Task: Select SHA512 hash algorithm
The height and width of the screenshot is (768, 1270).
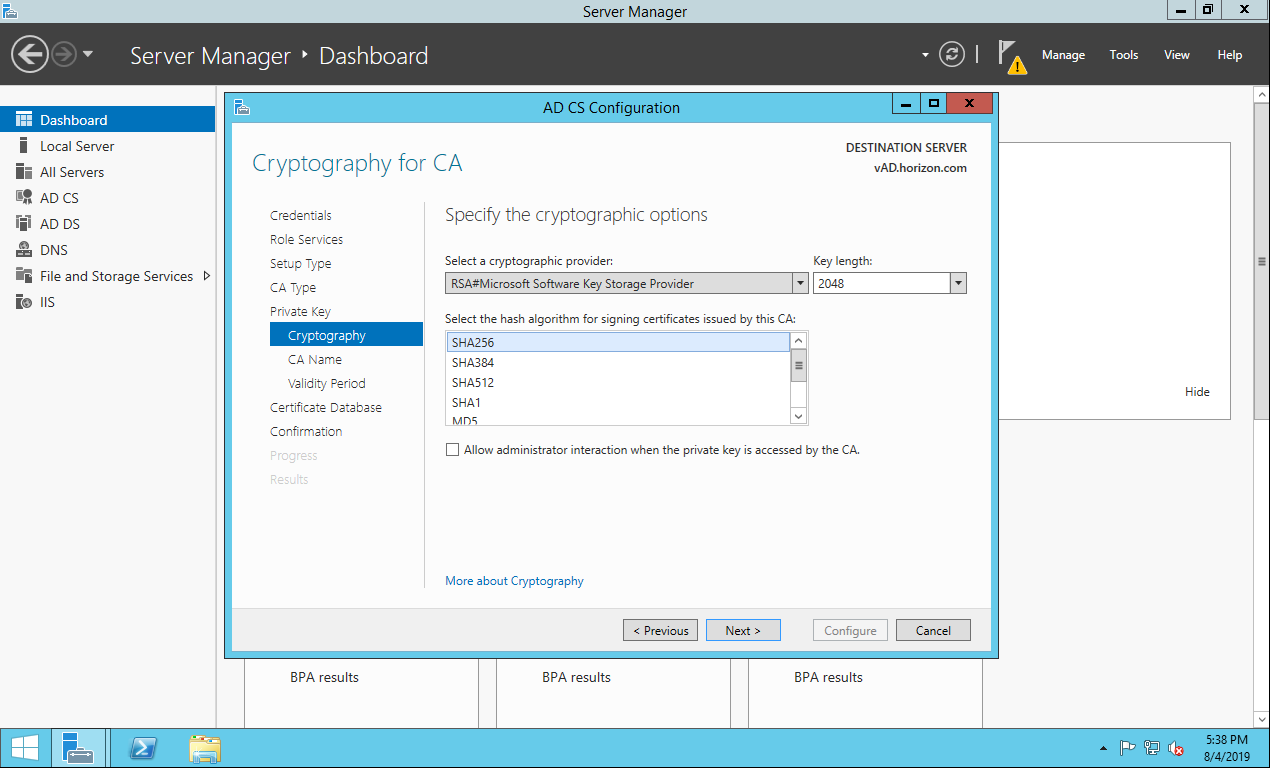Action: [x=473, y=383]
